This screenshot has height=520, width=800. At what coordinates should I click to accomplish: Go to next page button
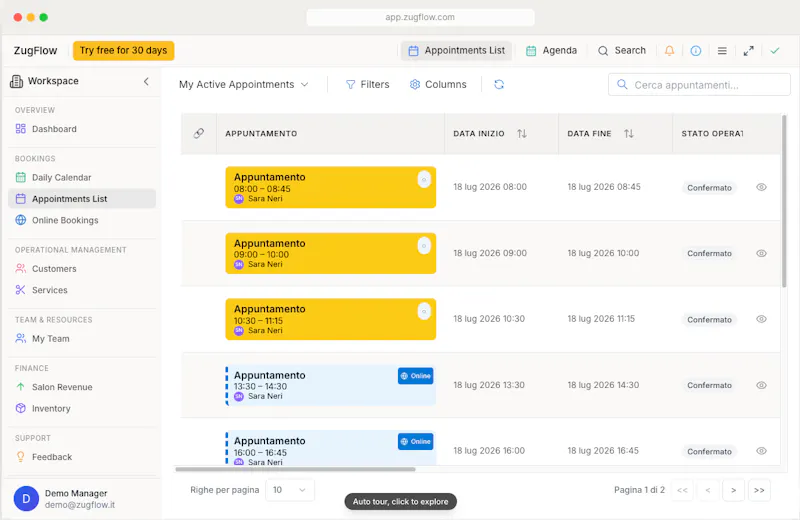(733, 490)
